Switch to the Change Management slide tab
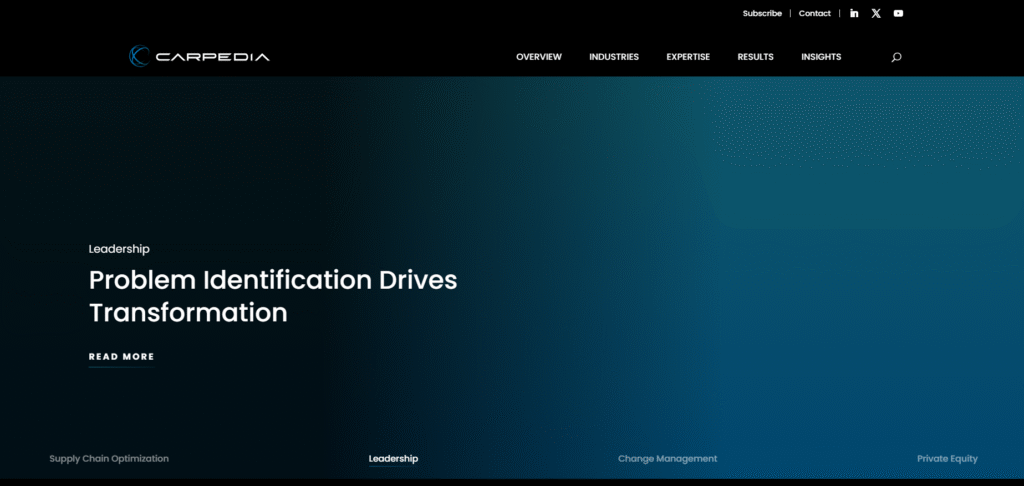1024x486 pixels. (667, 458)
